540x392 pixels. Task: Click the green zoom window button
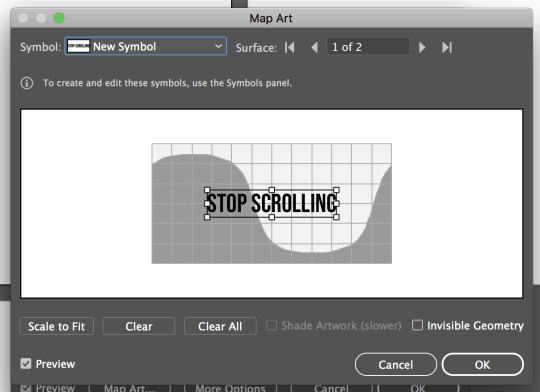coord(59,18)
